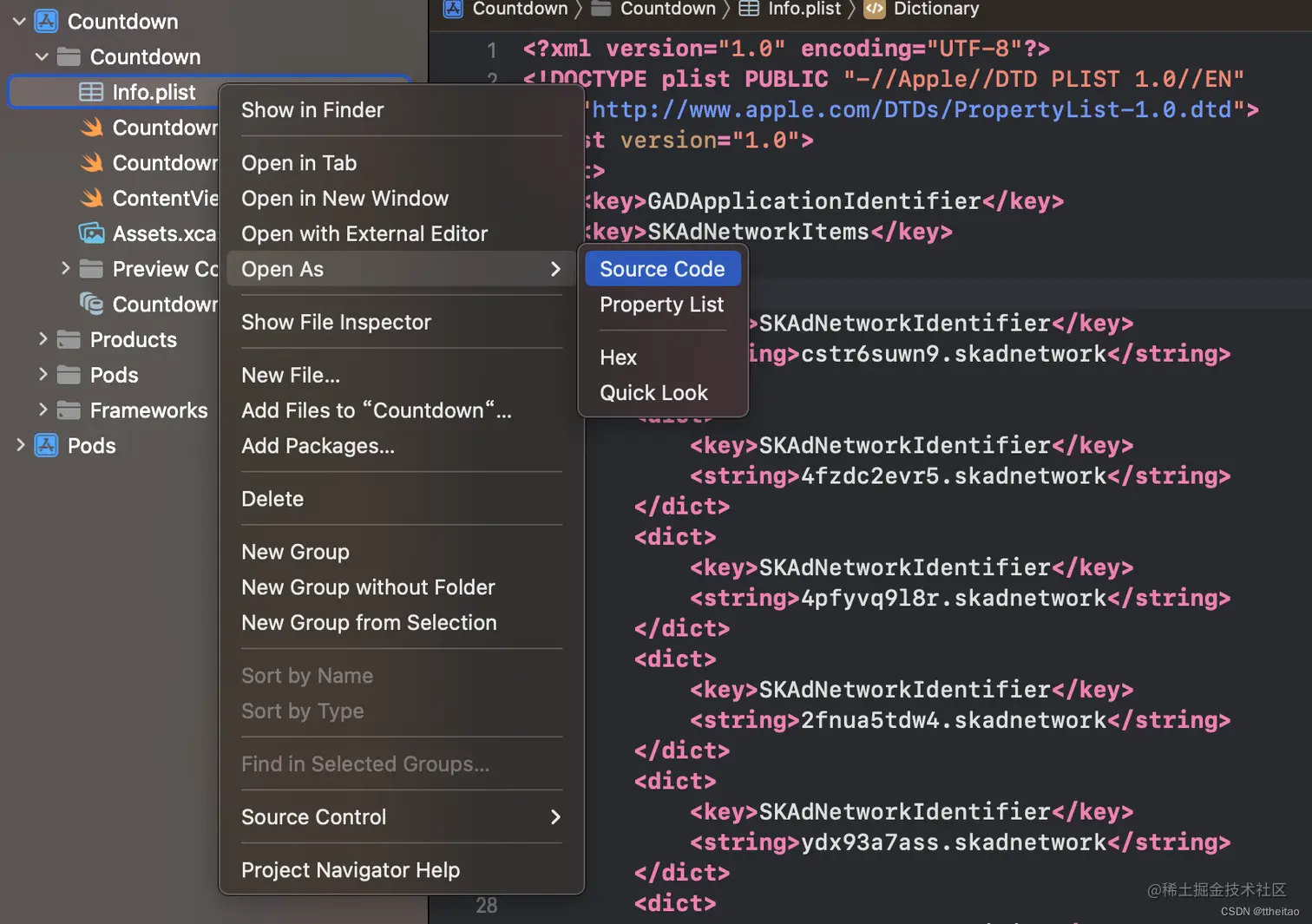Select Assets.xcassets in navigator

(x=165, y=234)
